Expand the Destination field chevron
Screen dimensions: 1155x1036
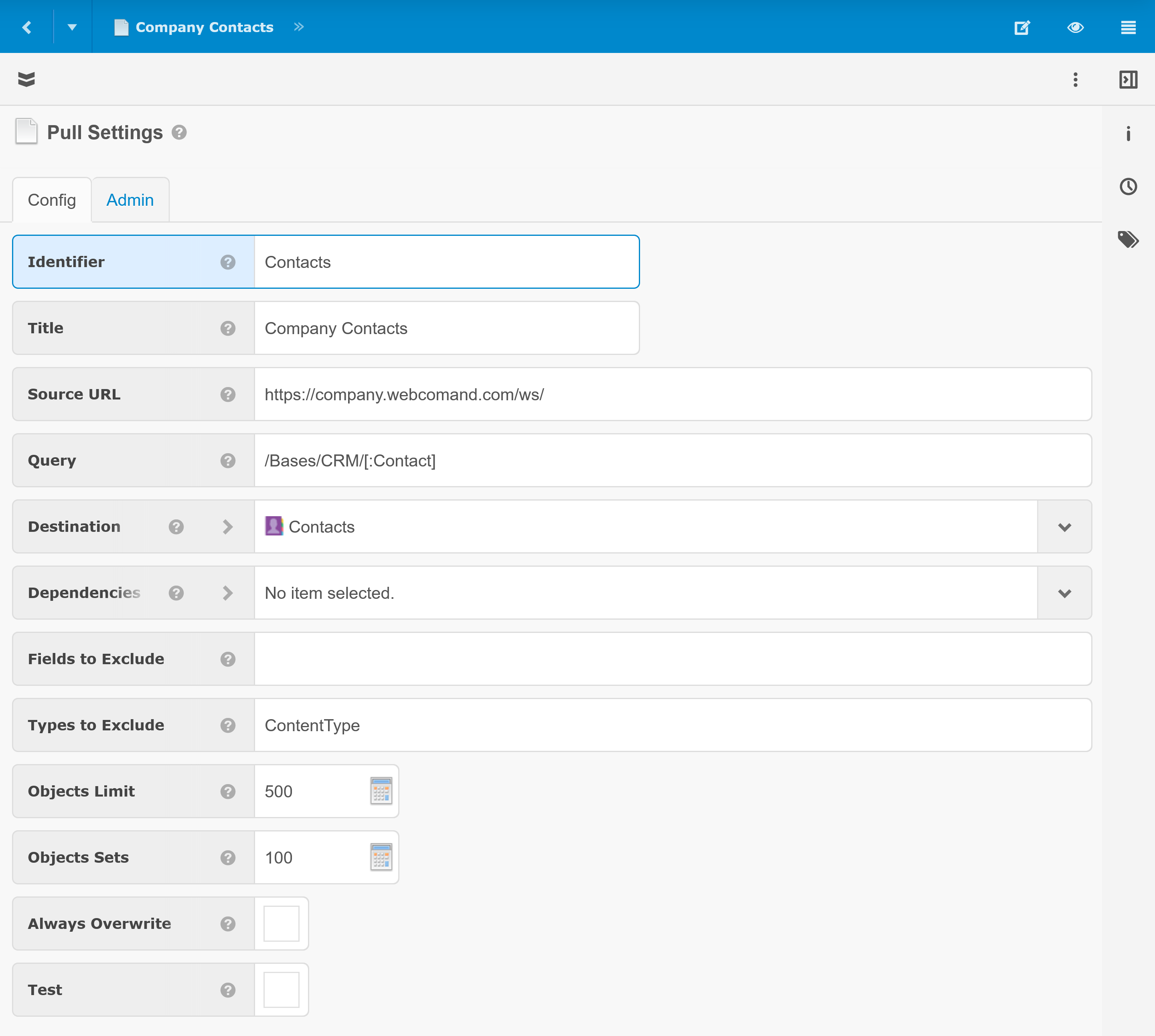[228, 527]
